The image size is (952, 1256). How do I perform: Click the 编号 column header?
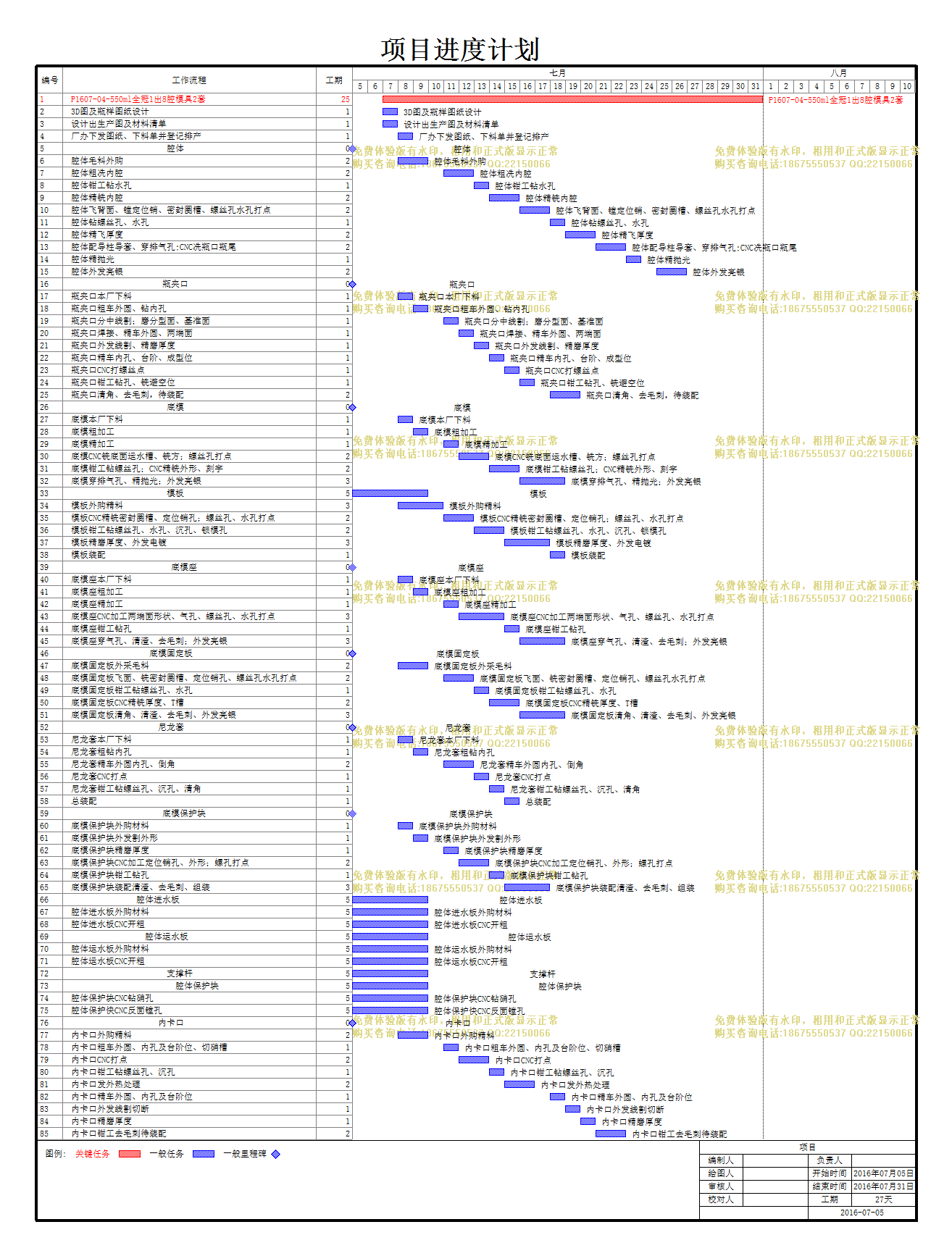[50, 80]
